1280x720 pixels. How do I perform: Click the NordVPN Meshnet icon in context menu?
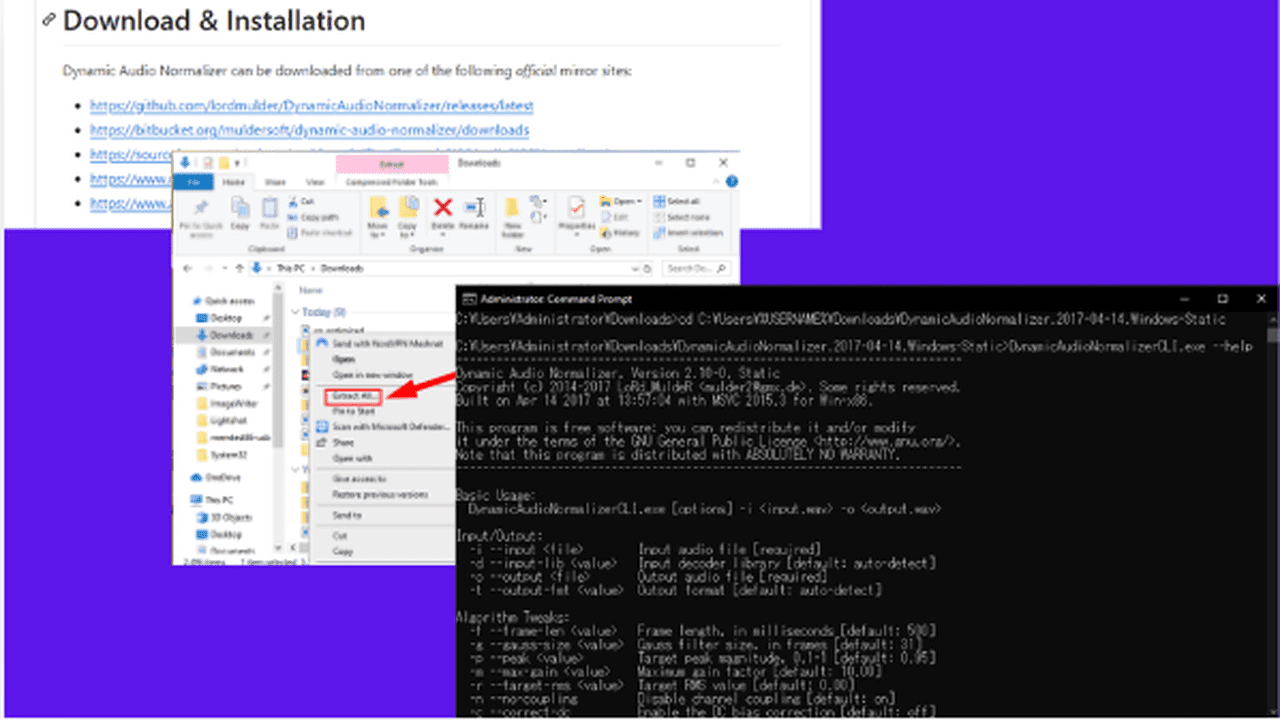point(323,342)
